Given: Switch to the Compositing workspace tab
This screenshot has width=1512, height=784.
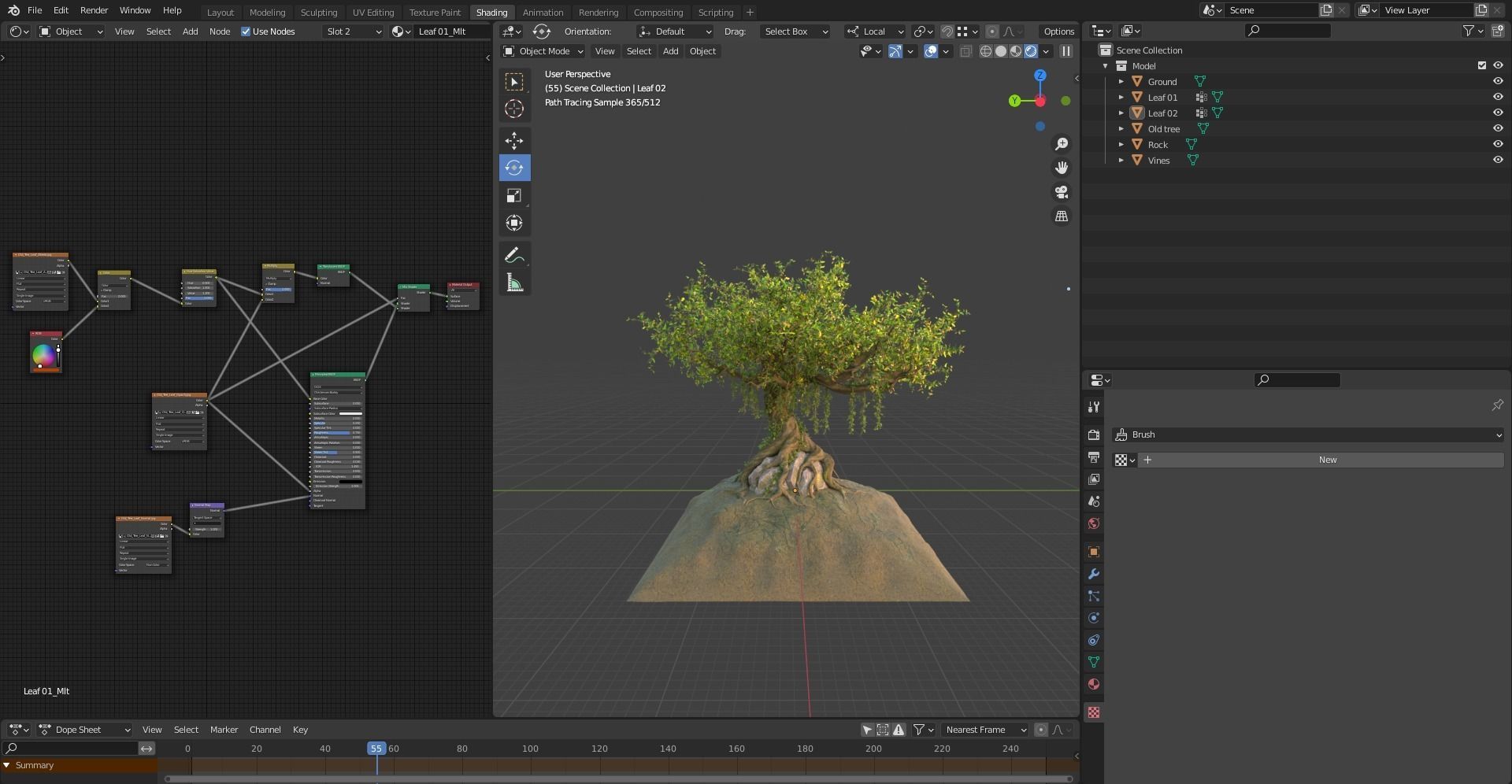Looking at the screenshot, I should click(x=658, y=12).
